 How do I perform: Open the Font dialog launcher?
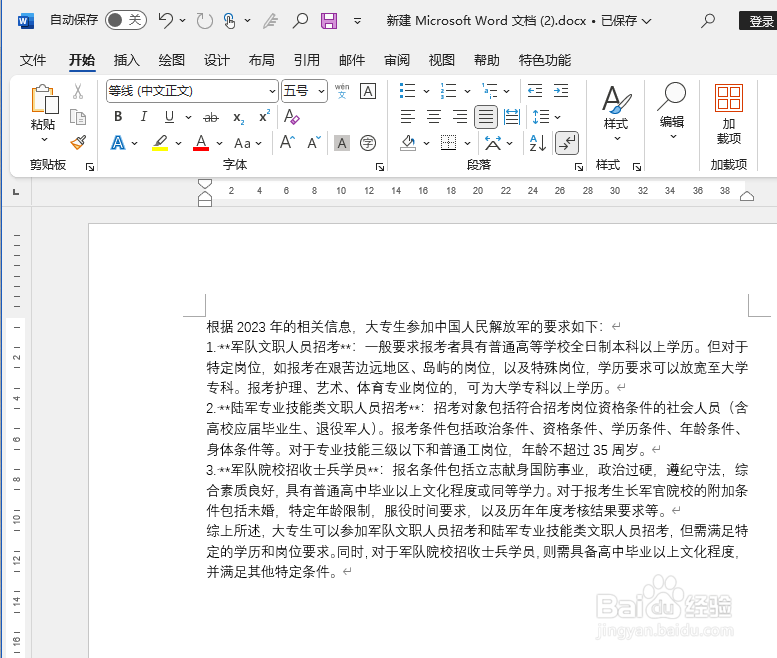[x=380, y=167]
